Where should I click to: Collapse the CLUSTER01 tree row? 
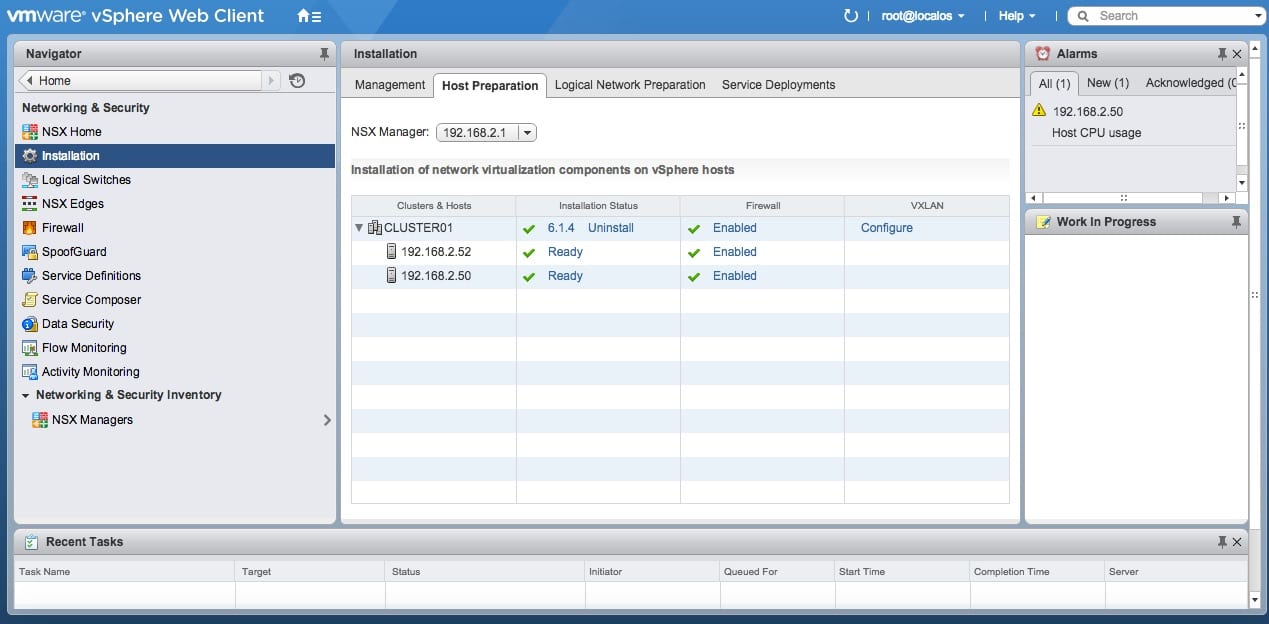click(359, 228)
